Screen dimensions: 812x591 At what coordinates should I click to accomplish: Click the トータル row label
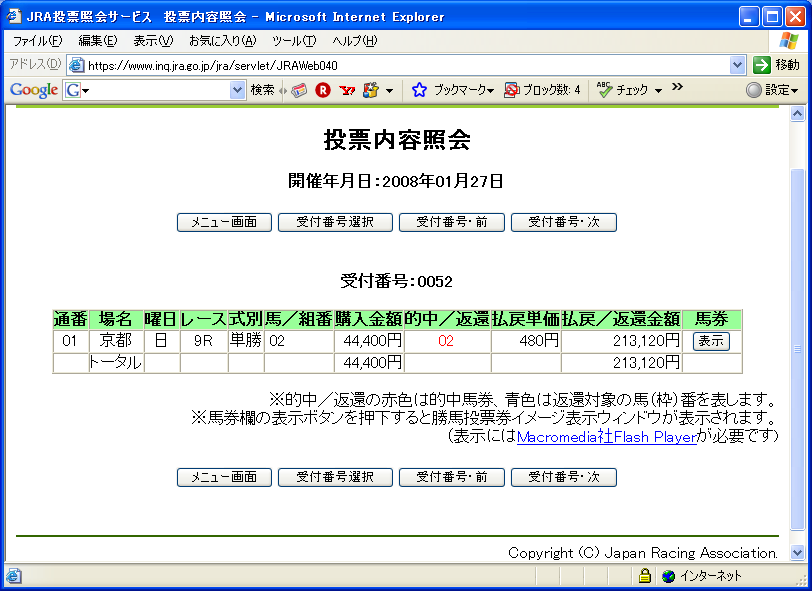115,363
